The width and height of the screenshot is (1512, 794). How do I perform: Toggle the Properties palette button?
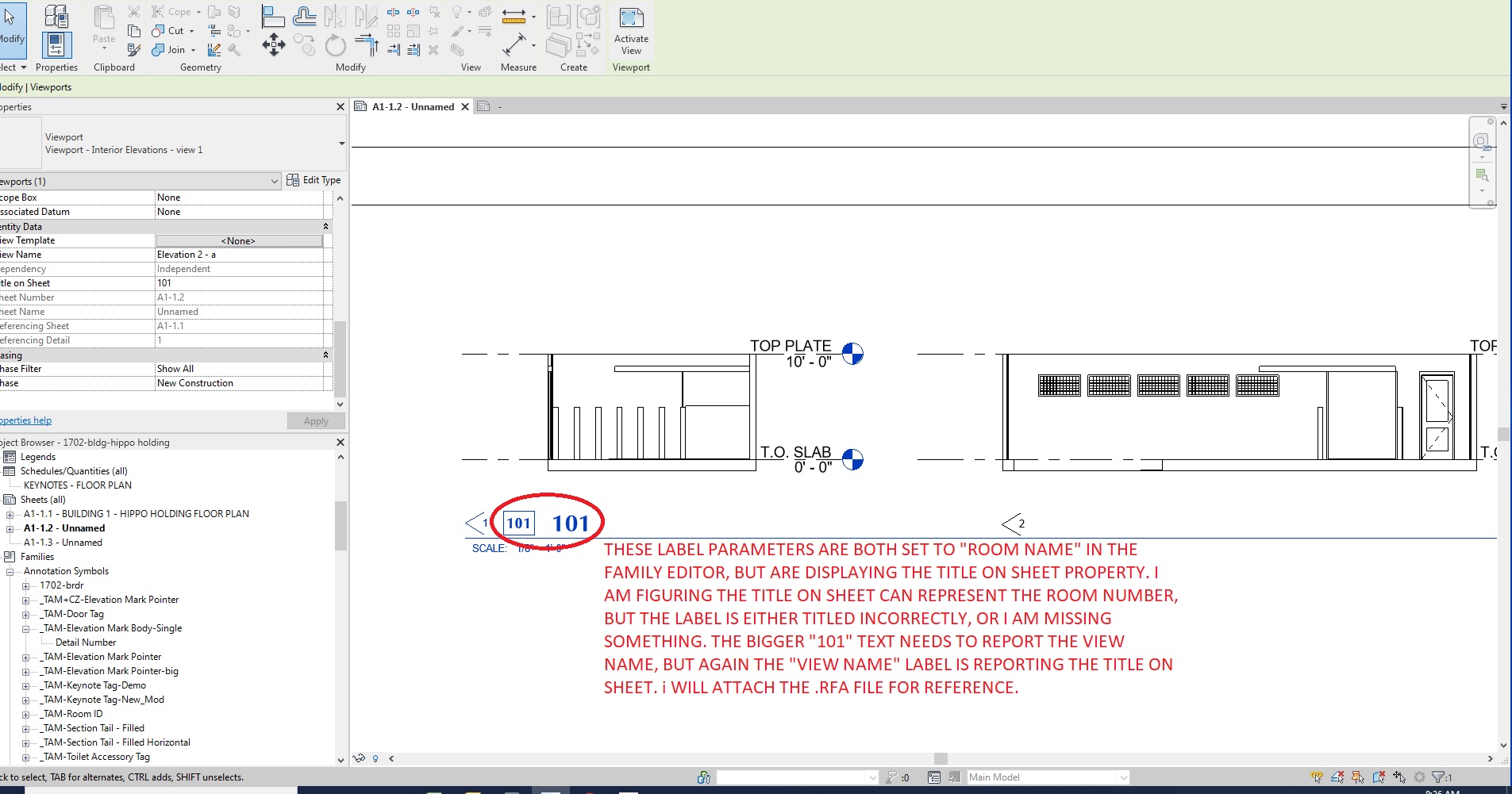[x=56, y=45]
